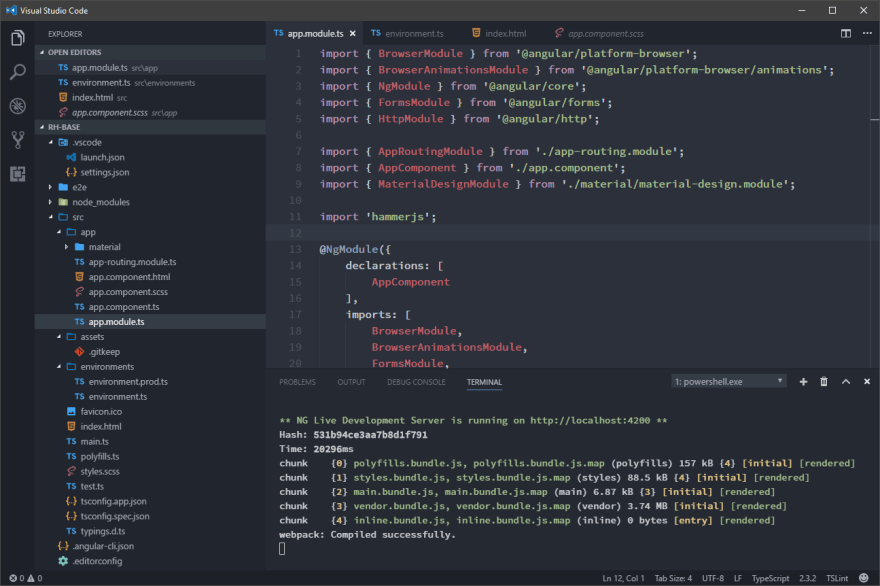880x586 pixels.
Task: Collapse the environments folder
Action: tap(59, 367)
